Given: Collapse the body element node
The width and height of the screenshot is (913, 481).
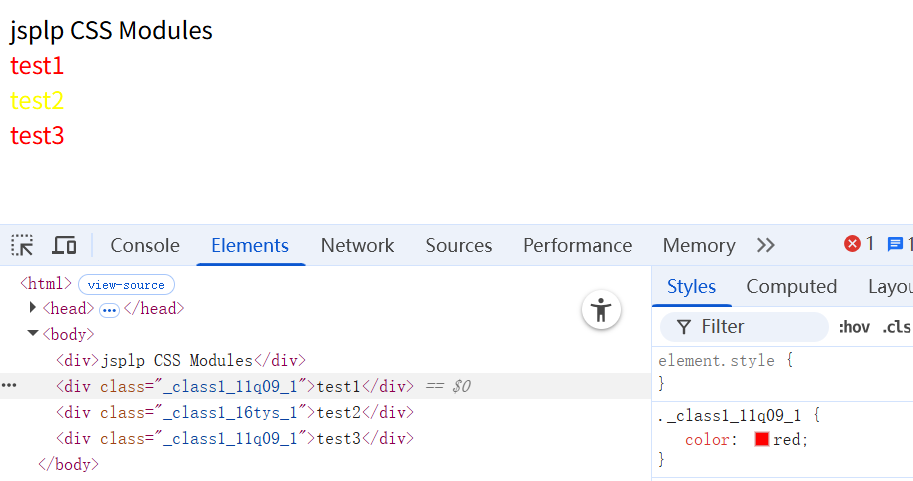Looking at the screenshot, I should pos(33,334).
